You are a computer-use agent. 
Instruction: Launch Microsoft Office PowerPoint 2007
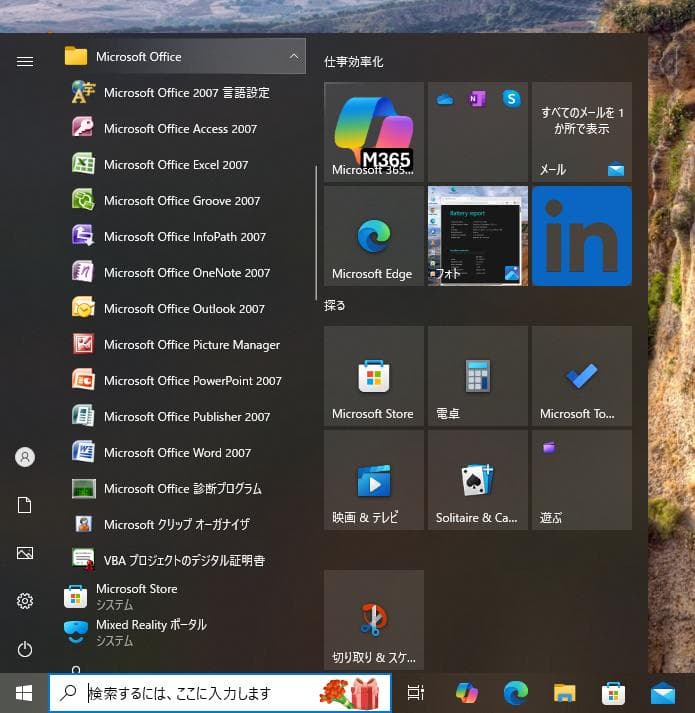[x=184, y=380]
